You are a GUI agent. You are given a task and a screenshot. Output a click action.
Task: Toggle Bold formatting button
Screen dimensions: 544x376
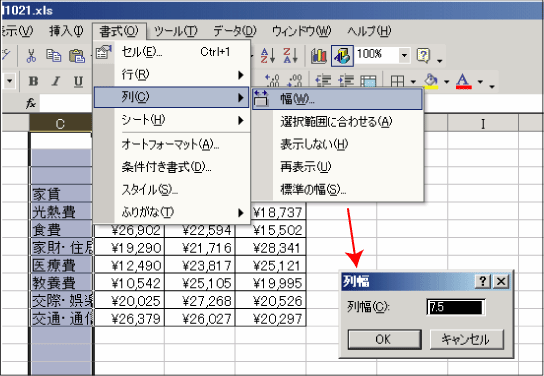(x=33, y=81)
